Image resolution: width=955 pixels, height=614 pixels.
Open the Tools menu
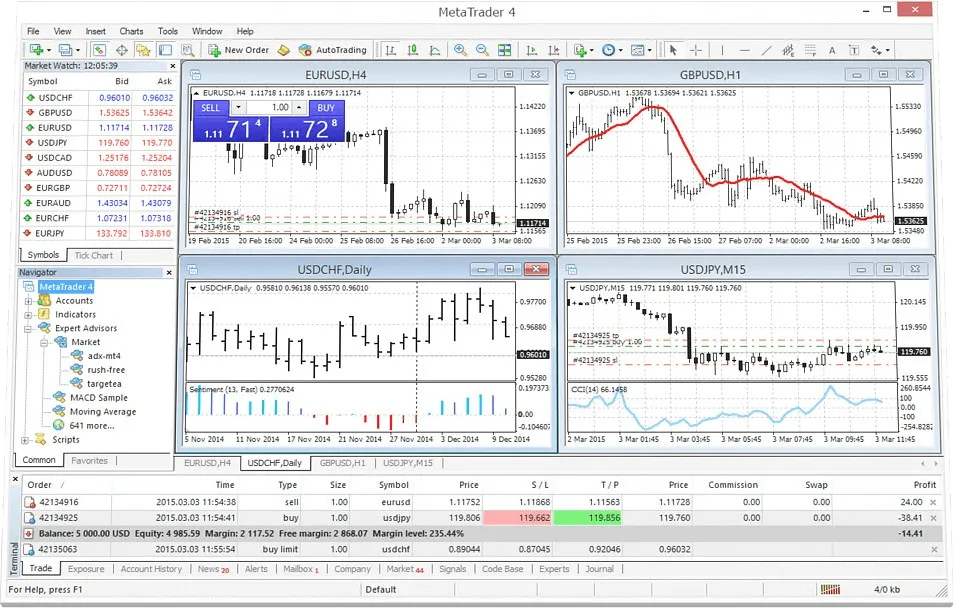pos(167,31)
